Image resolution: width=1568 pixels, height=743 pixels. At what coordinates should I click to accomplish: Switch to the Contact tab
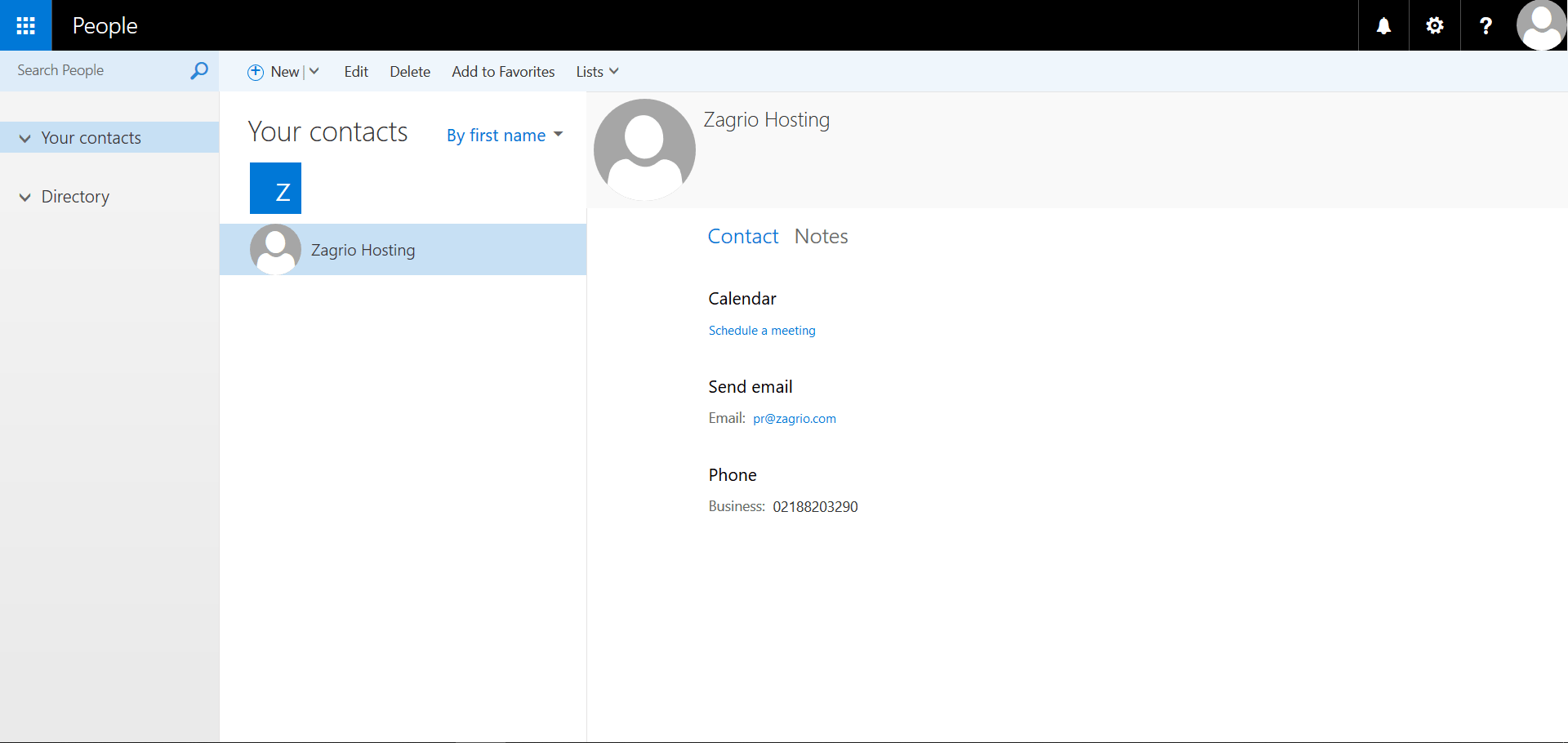point(743,237)
